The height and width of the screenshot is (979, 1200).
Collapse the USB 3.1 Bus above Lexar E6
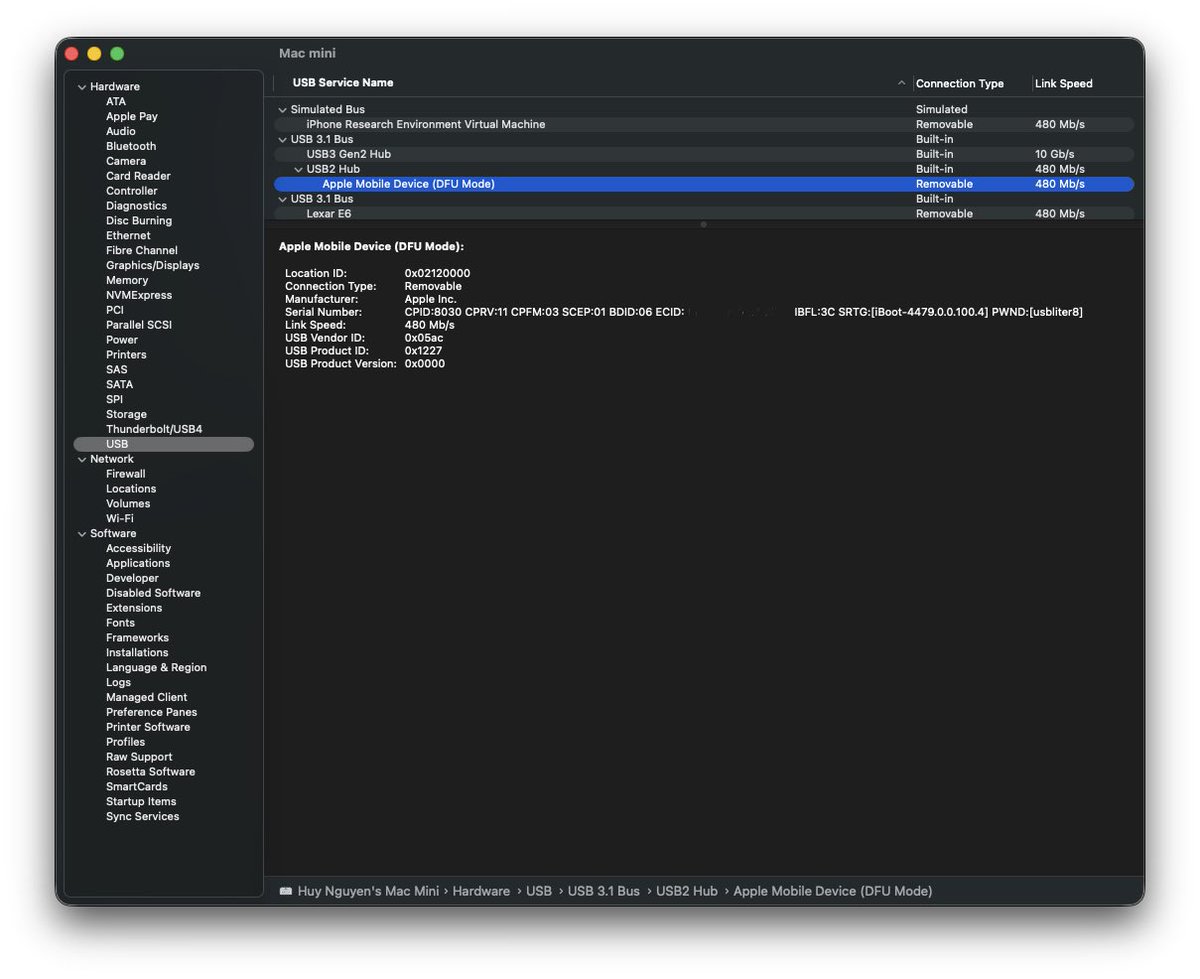click(x=282, y=199)
